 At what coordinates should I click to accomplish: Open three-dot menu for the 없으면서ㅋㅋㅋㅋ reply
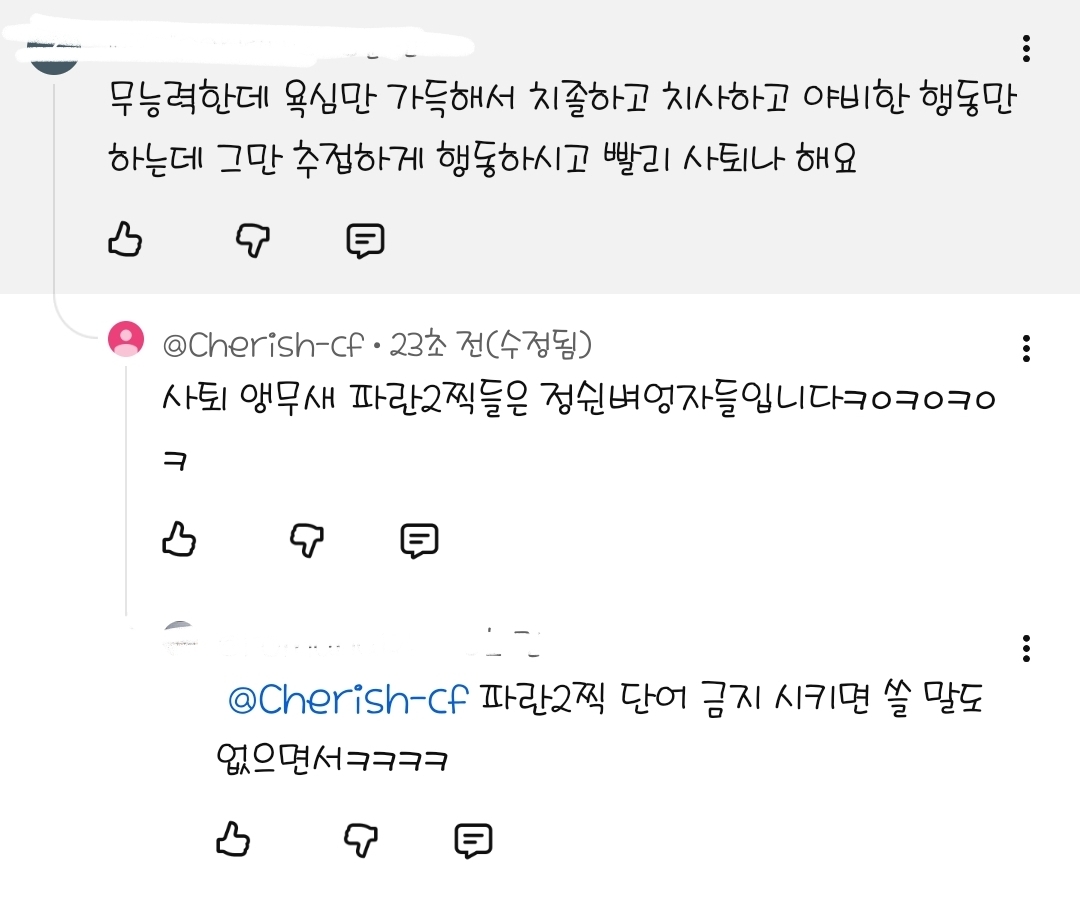[1027, 648]
